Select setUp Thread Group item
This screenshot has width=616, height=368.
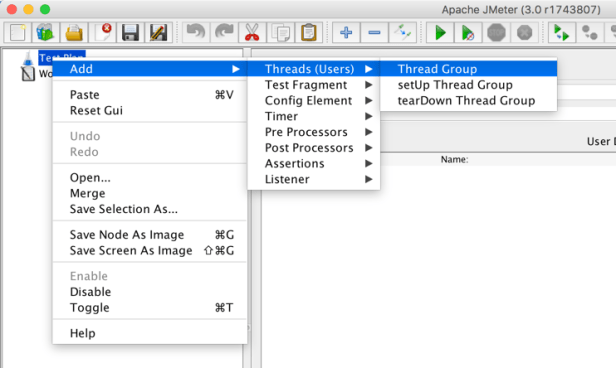point(468,85)
